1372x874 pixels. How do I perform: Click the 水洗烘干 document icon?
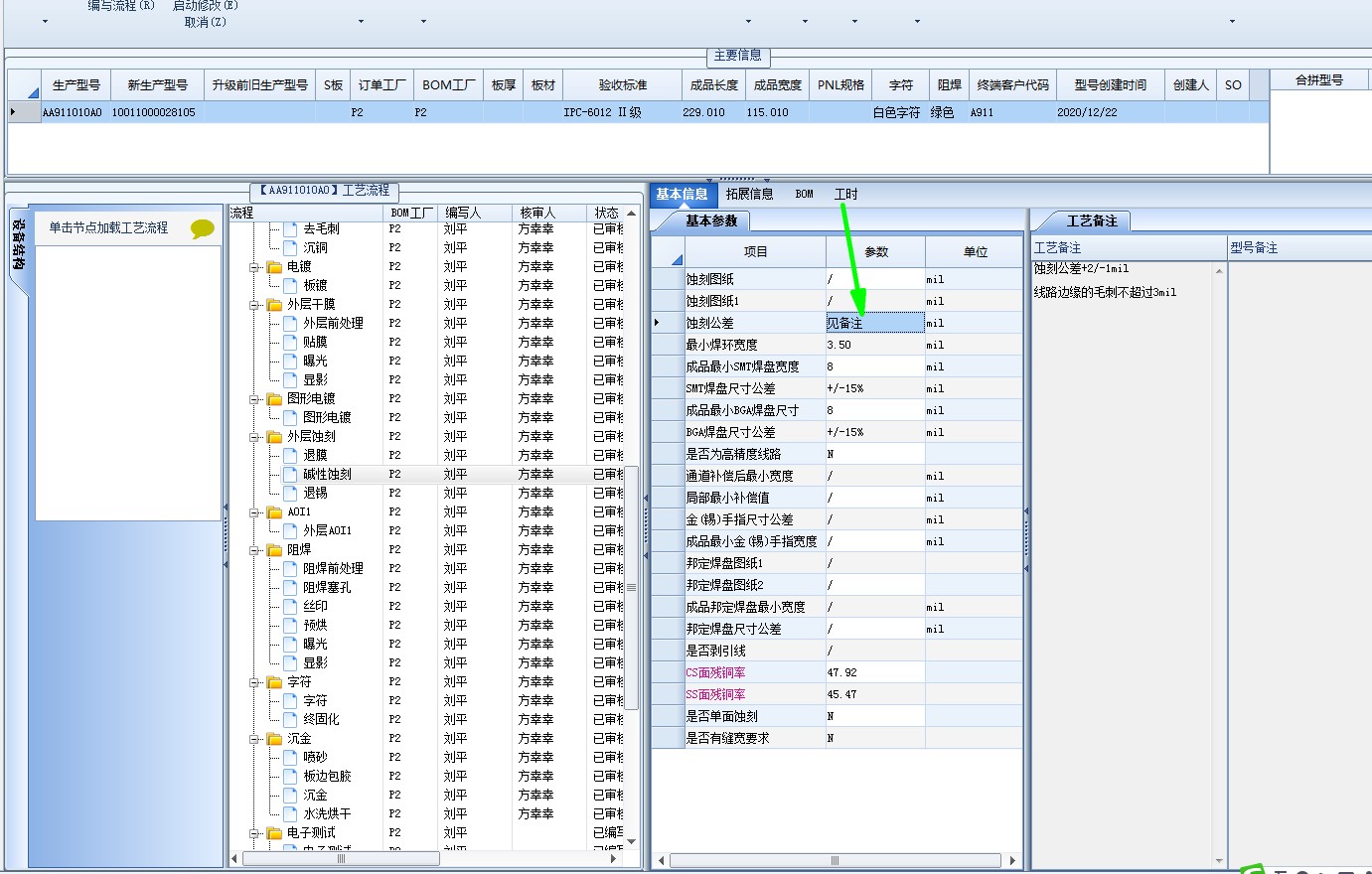coord(290,814)
